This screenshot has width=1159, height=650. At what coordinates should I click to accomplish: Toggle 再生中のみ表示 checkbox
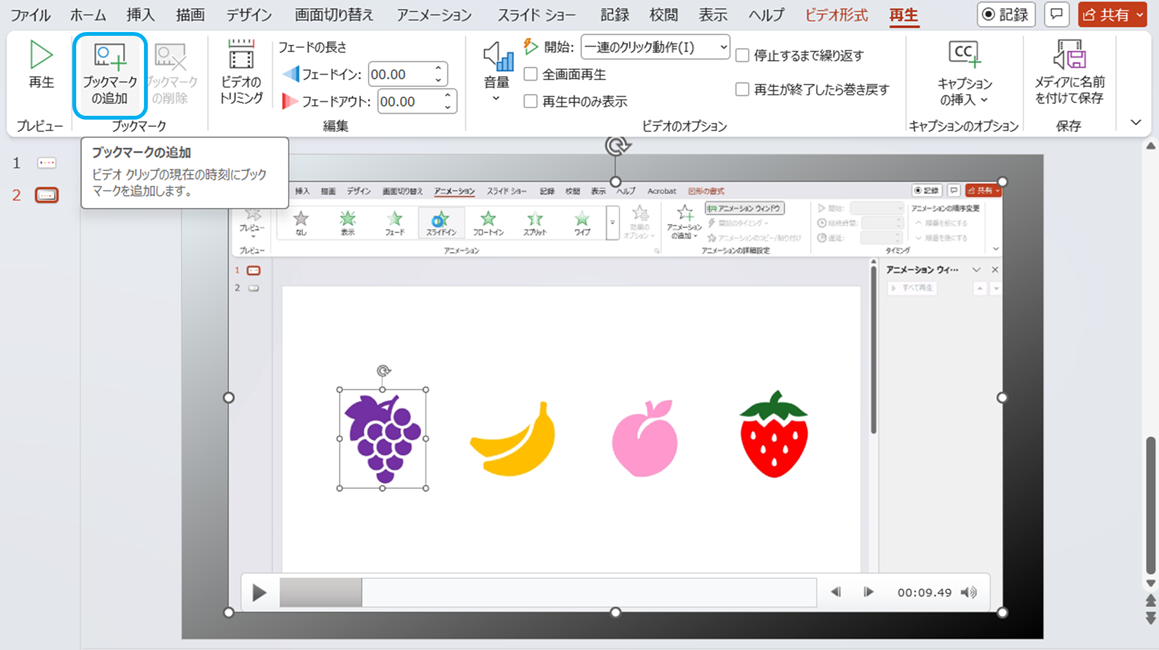coord(531,101)
